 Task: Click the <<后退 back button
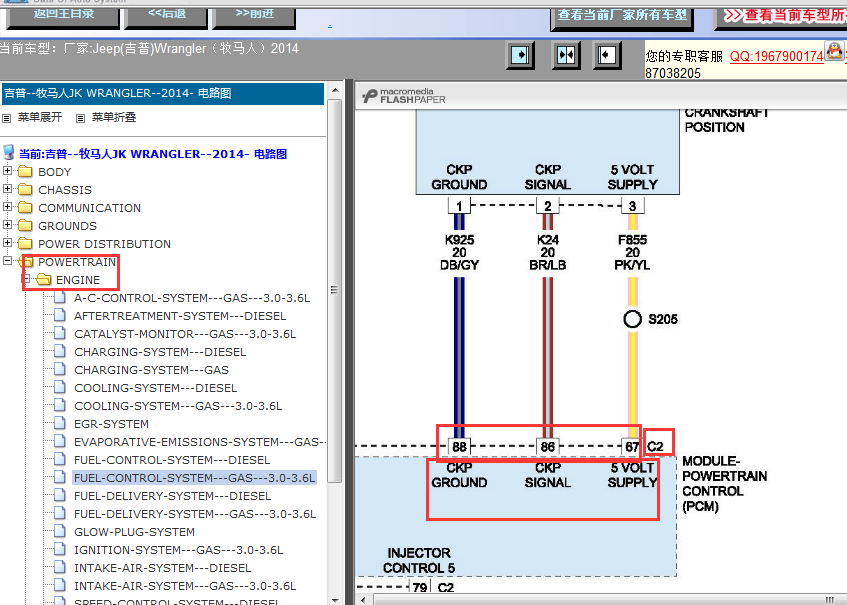[x=166, y=16]
